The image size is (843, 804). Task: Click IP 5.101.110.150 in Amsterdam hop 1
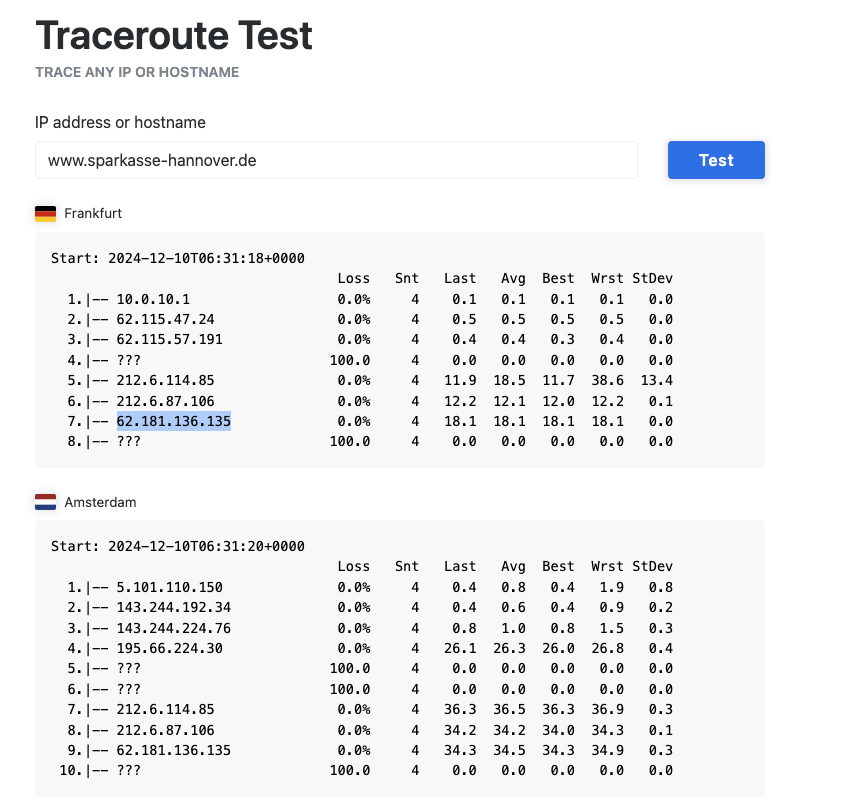point(169,587)
